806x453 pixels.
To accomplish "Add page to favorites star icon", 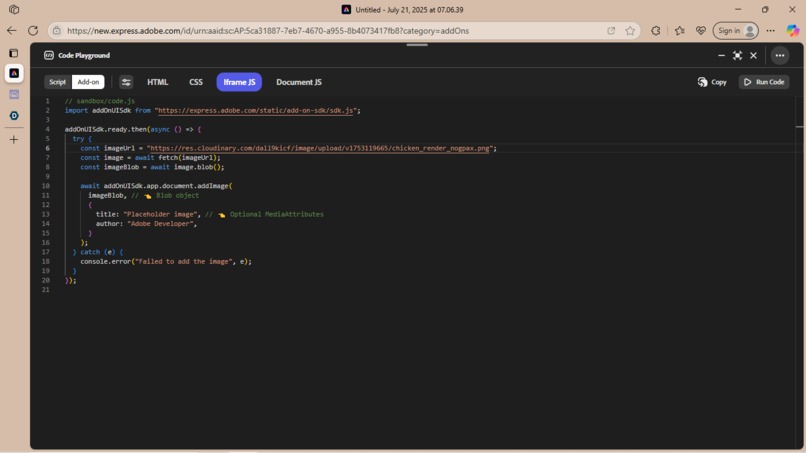I will click(x=630, y=30).
